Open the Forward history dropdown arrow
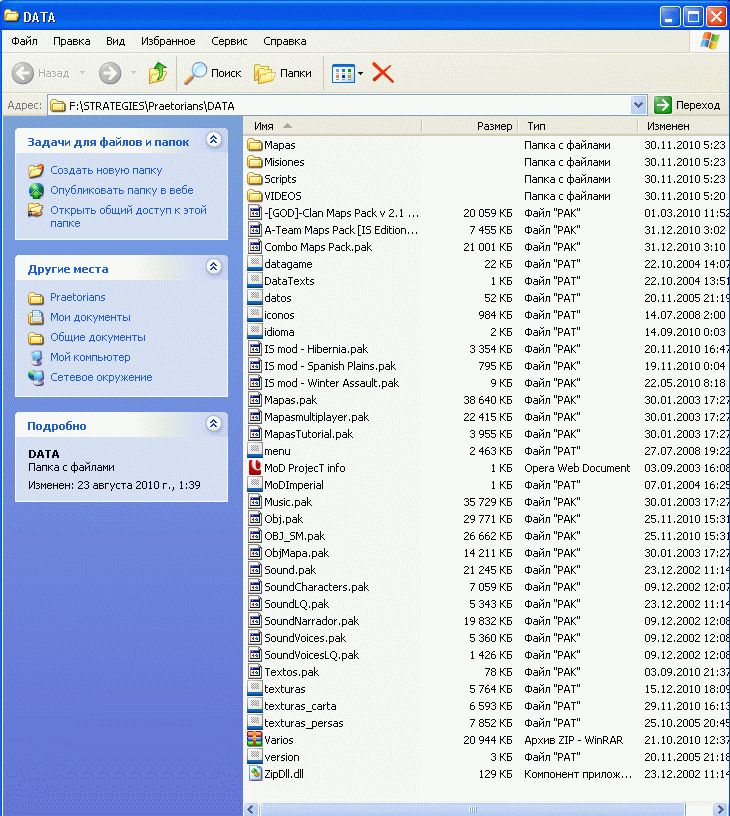The width and height of the screenshot is (730, 816). coord(133,73)
